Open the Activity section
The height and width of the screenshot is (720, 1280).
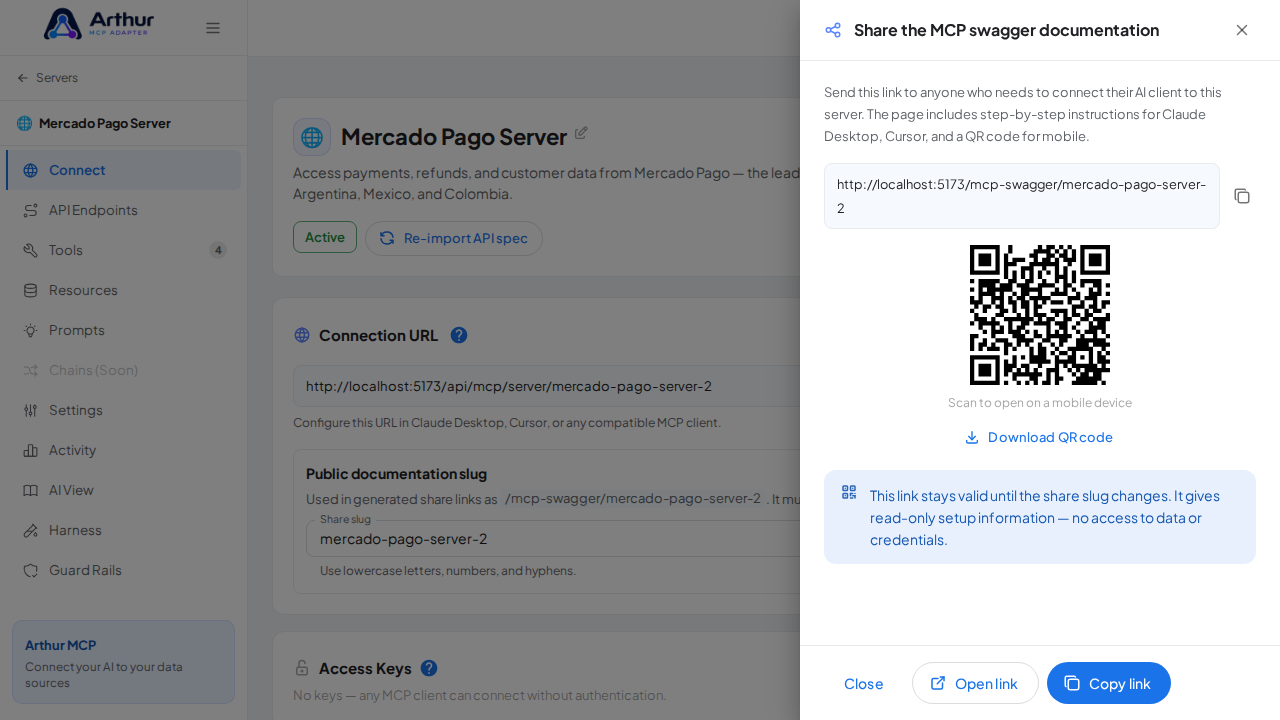[124, 450]
